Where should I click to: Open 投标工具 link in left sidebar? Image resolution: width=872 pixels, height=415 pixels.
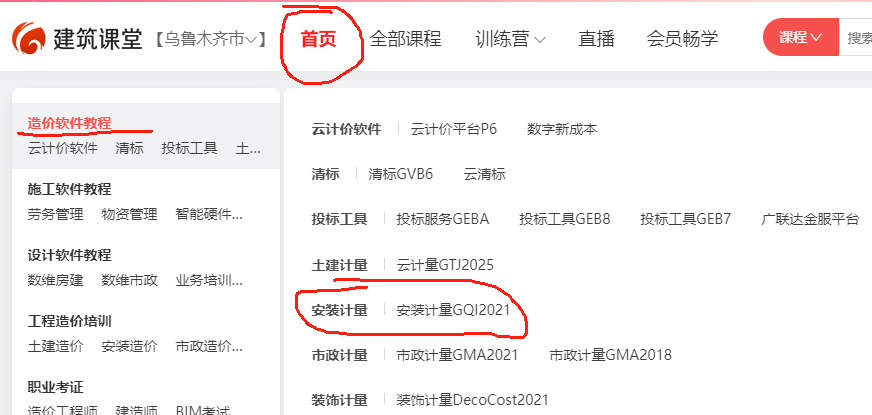[190, 148]
